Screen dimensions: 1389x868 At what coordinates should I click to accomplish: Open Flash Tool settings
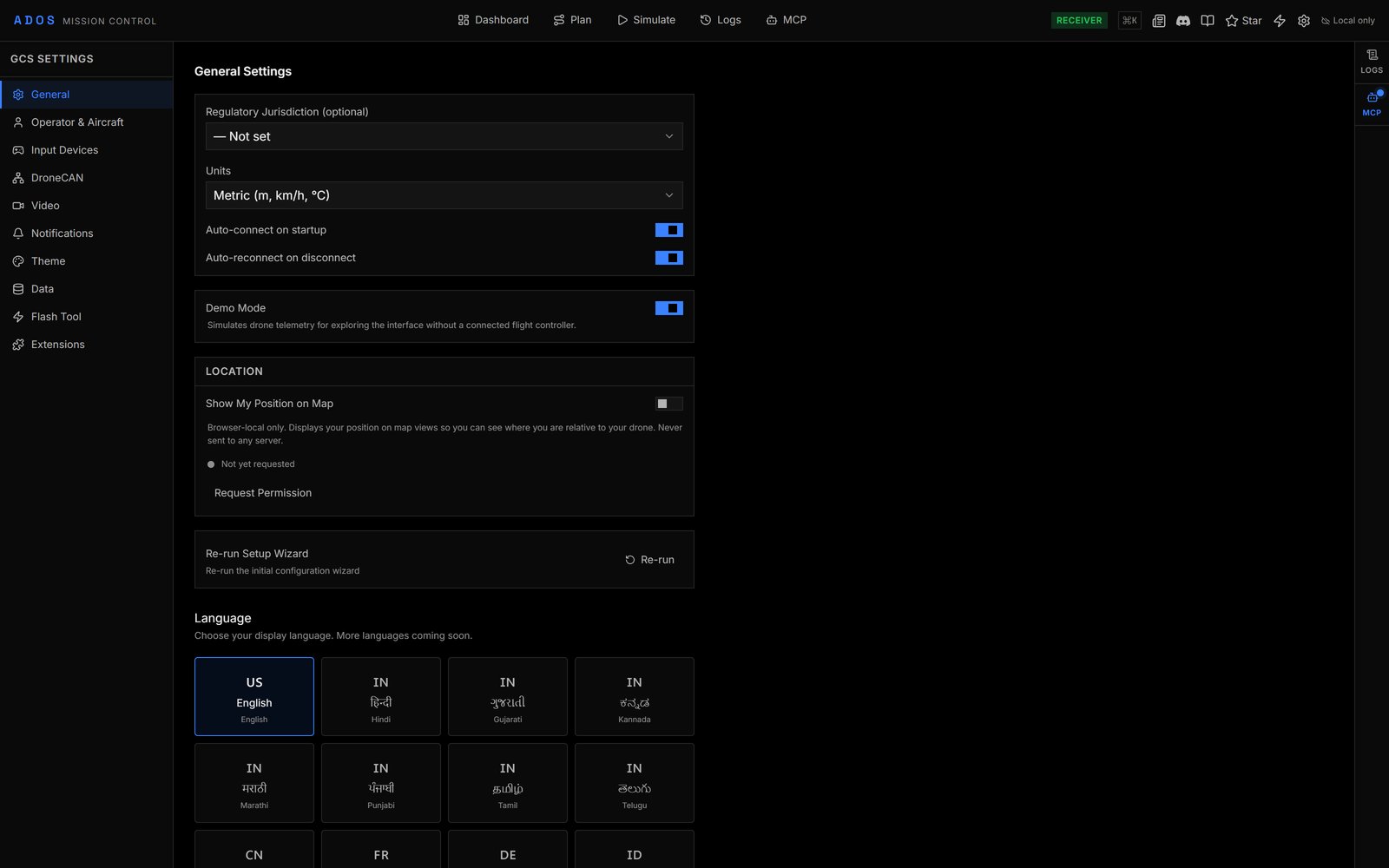[87, 317]
